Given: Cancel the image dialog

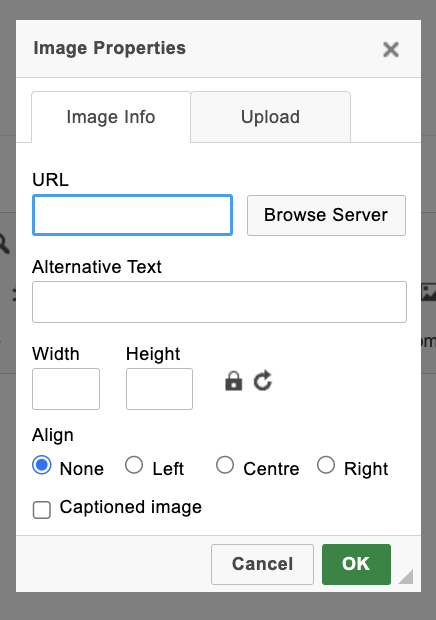Looking at the screenshot, I should (x=262, y=564).
